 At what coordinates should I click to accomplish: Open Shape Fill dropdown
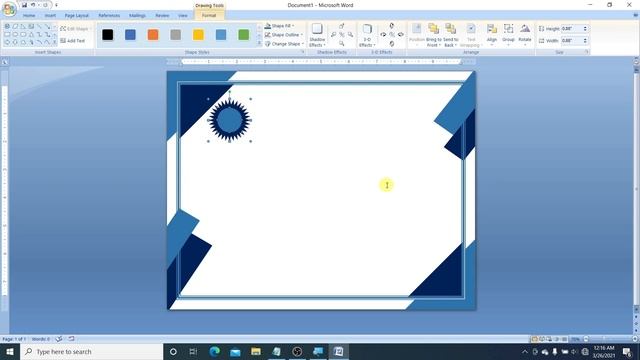(x=280, y=26)
